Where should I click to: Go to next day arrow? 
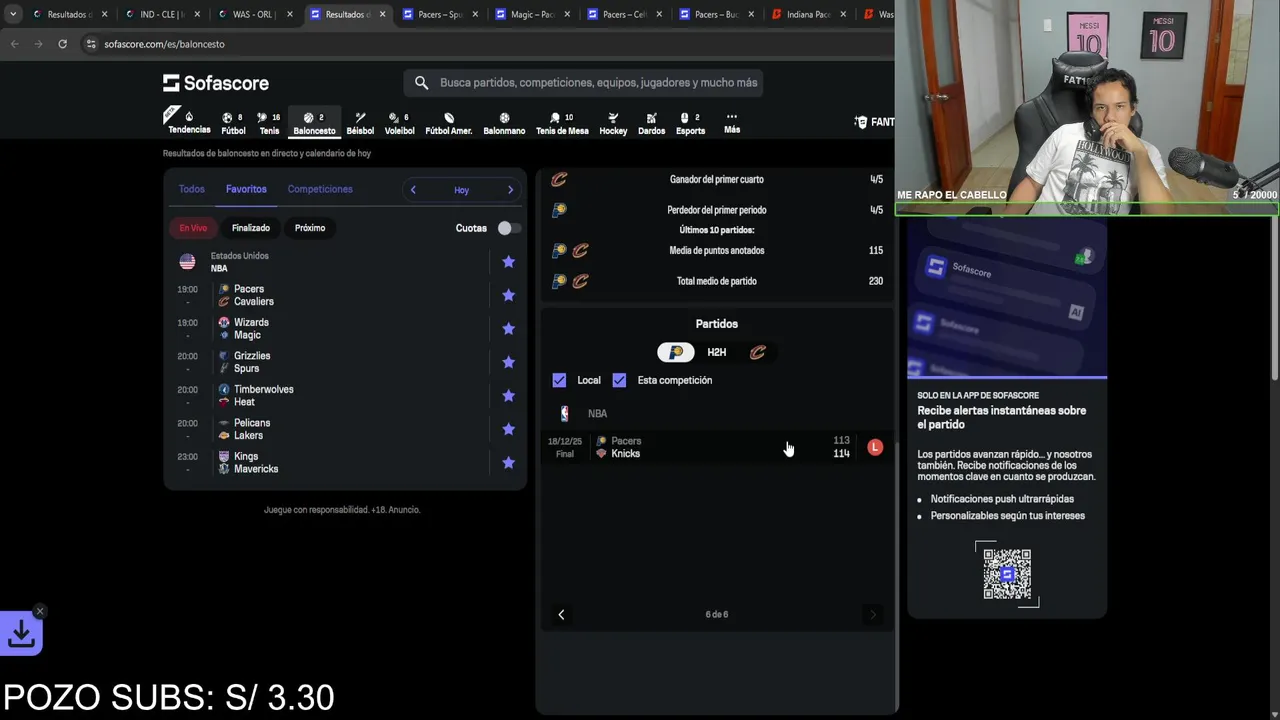[510, 190]
